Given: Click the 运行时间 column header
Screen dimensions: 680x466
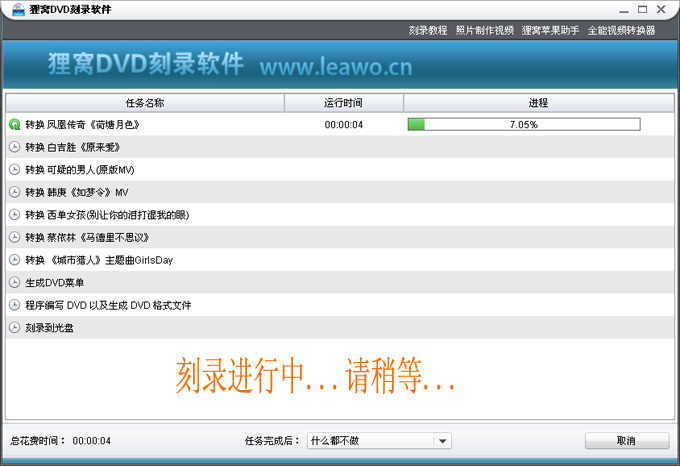Looking at the screenshot, I should point(343,103).
